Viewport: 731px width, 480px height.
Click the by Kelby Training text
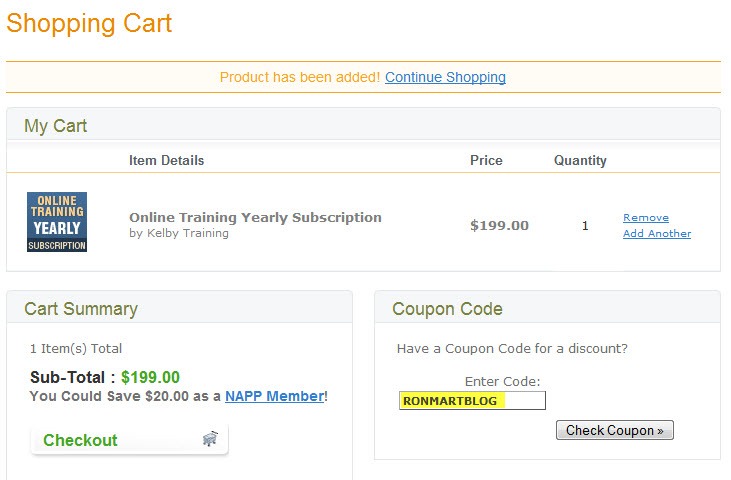click(179, 233)
